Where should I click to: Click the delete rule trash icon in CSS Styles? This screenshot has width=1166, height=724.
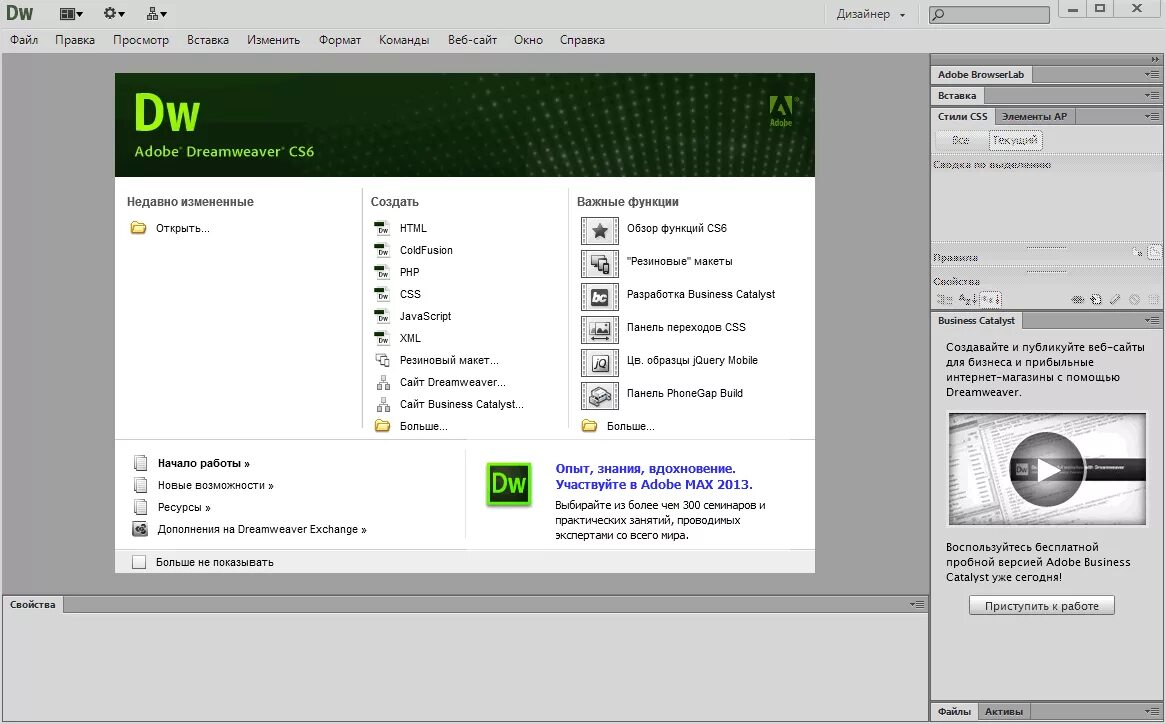point(1154,298)
